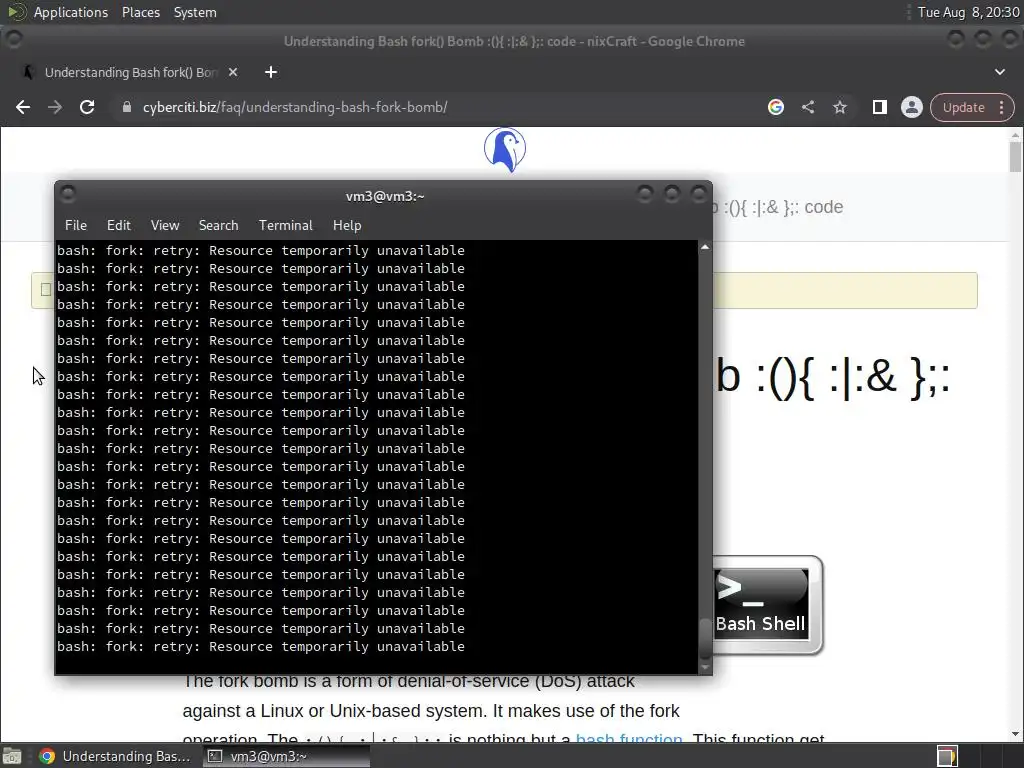Share this page icon
1024x768 pixels.
coord(808,107)
